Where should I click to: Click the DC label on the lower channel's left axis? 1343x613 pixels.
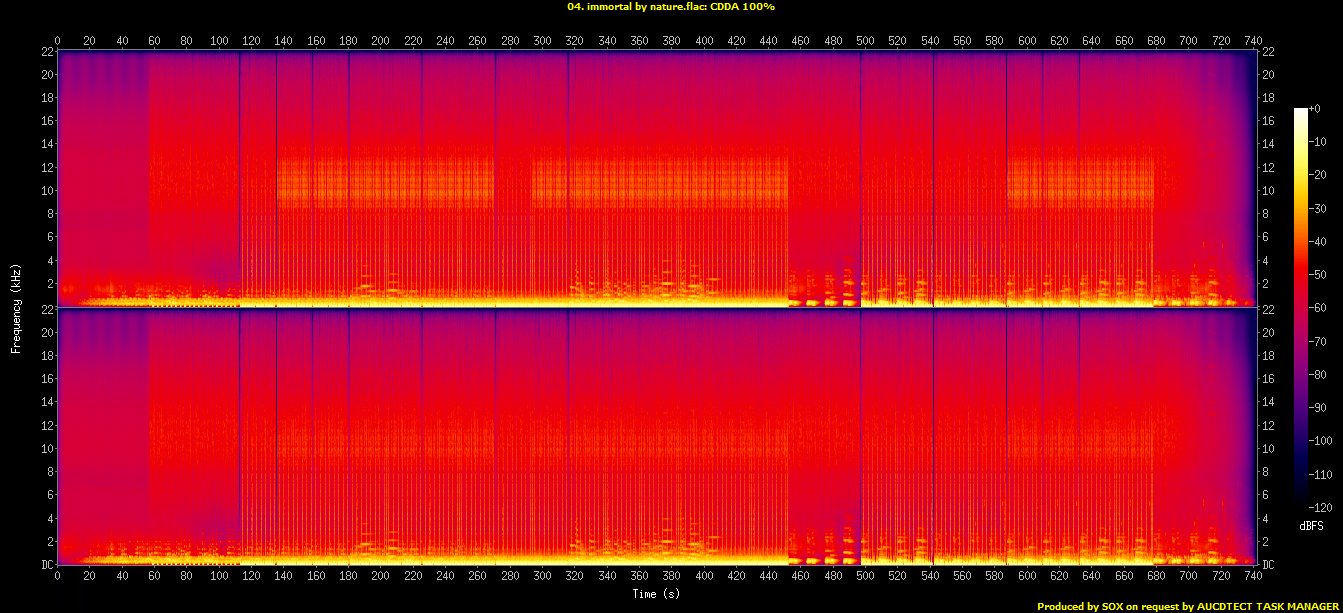tap(46, 565)
